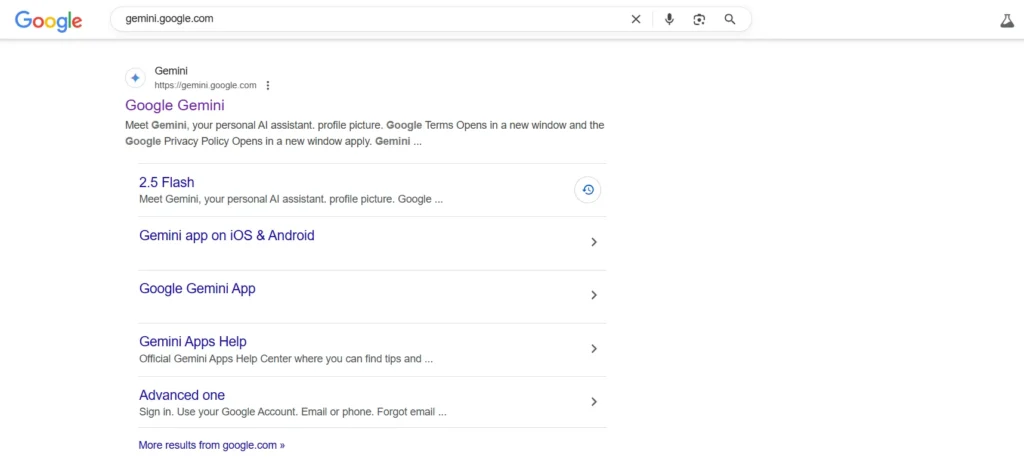Open Gemini app on iOS & Android link
The width and height of the screenshot is (1024, 472).
[x=227, y=235]
